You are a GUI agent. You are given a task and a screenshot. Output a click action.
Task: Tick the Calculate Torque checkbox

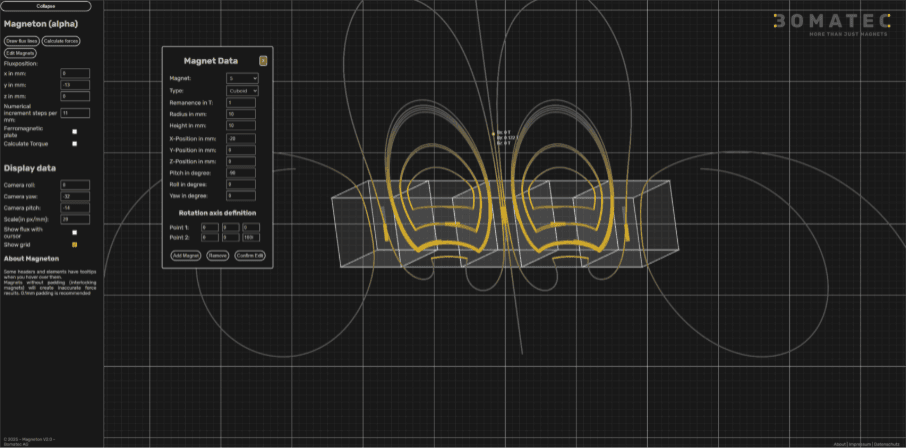coord(75,144)
